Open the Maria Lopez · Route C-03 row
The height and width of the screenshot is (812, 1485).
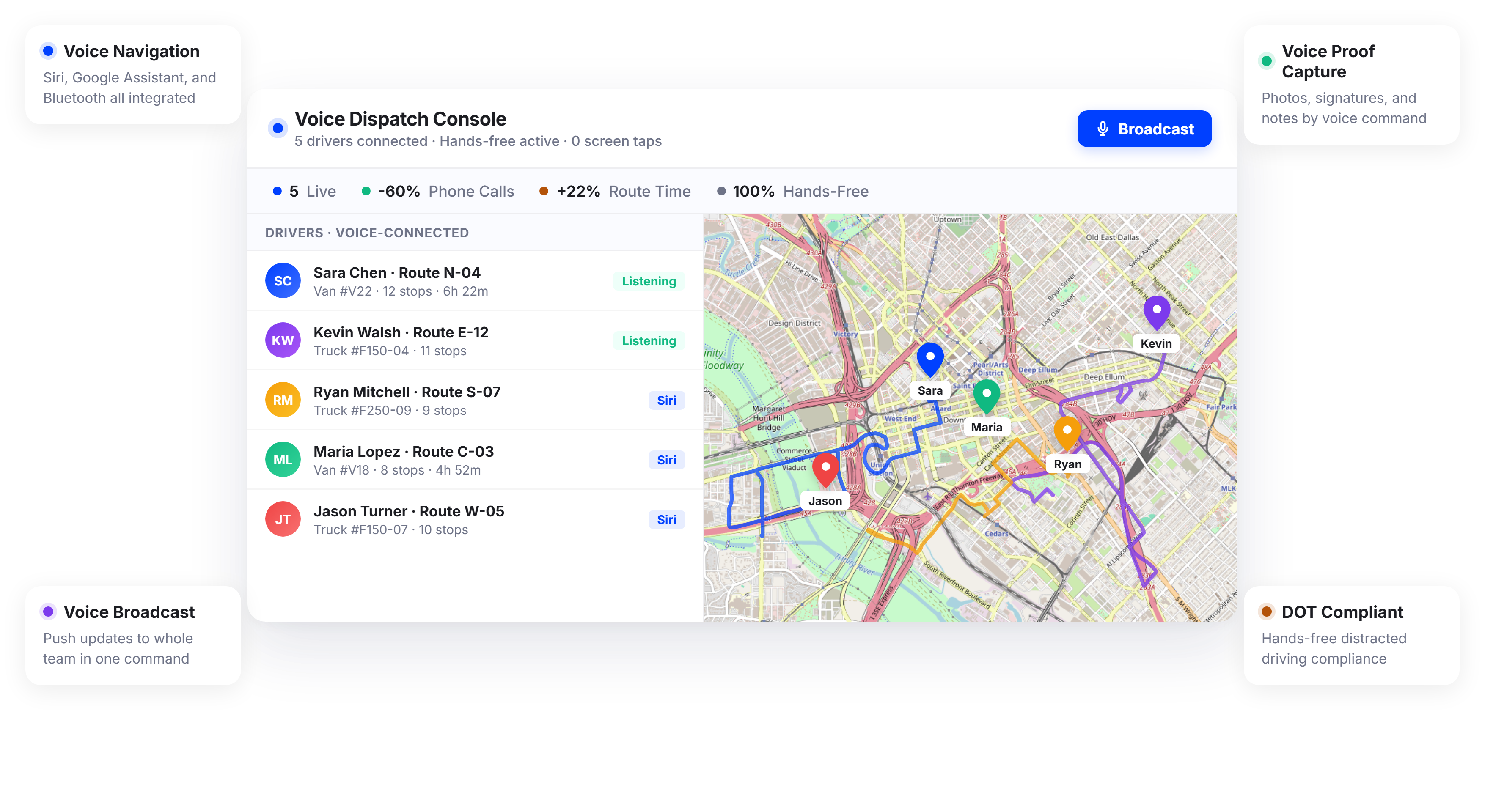475,460
